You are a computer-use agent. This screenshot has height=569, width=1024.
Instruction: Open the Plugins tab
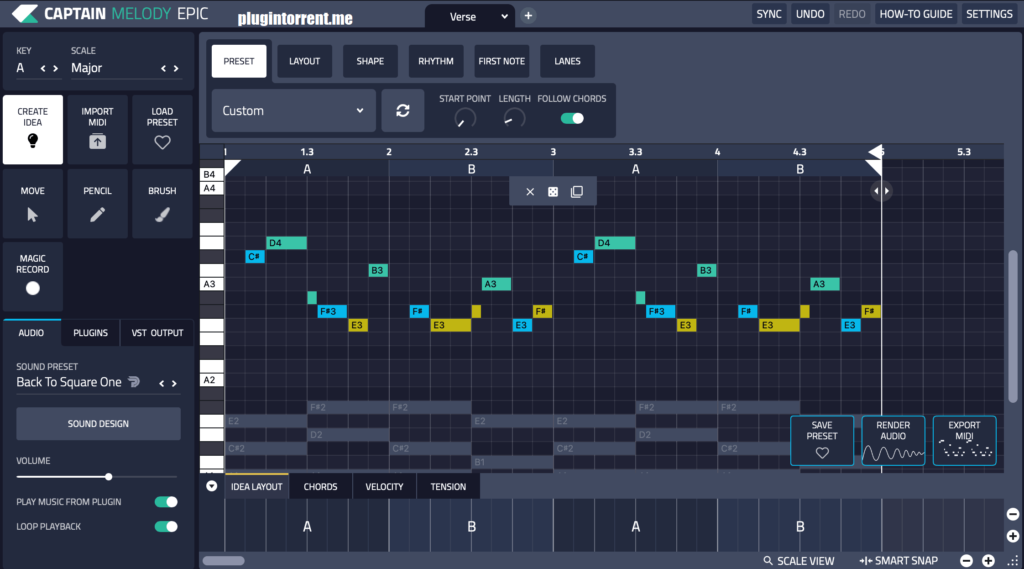[x=90, y=333]
